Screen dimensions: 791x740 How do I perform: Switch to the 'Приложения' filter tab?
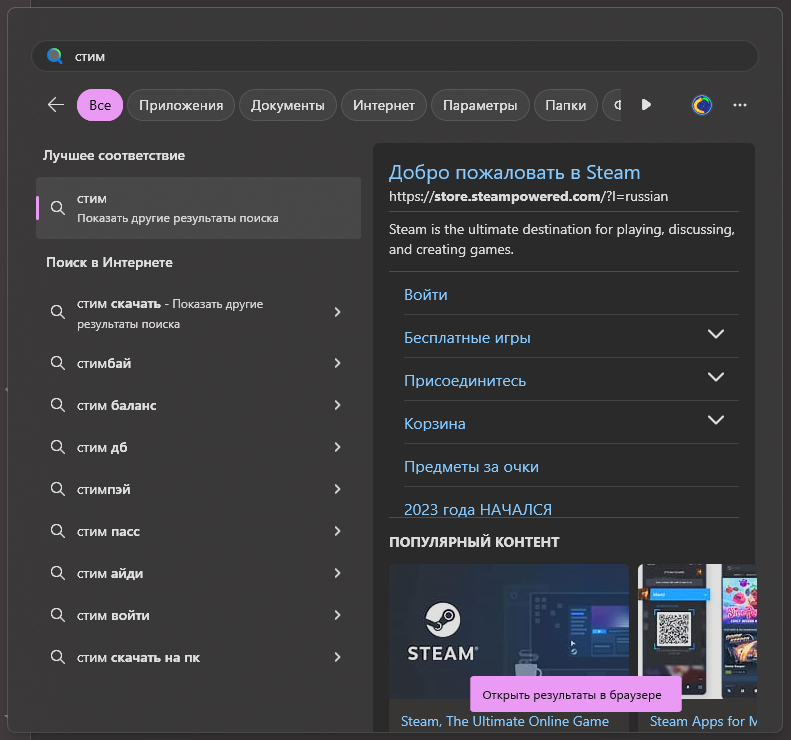tap(181, 105)
